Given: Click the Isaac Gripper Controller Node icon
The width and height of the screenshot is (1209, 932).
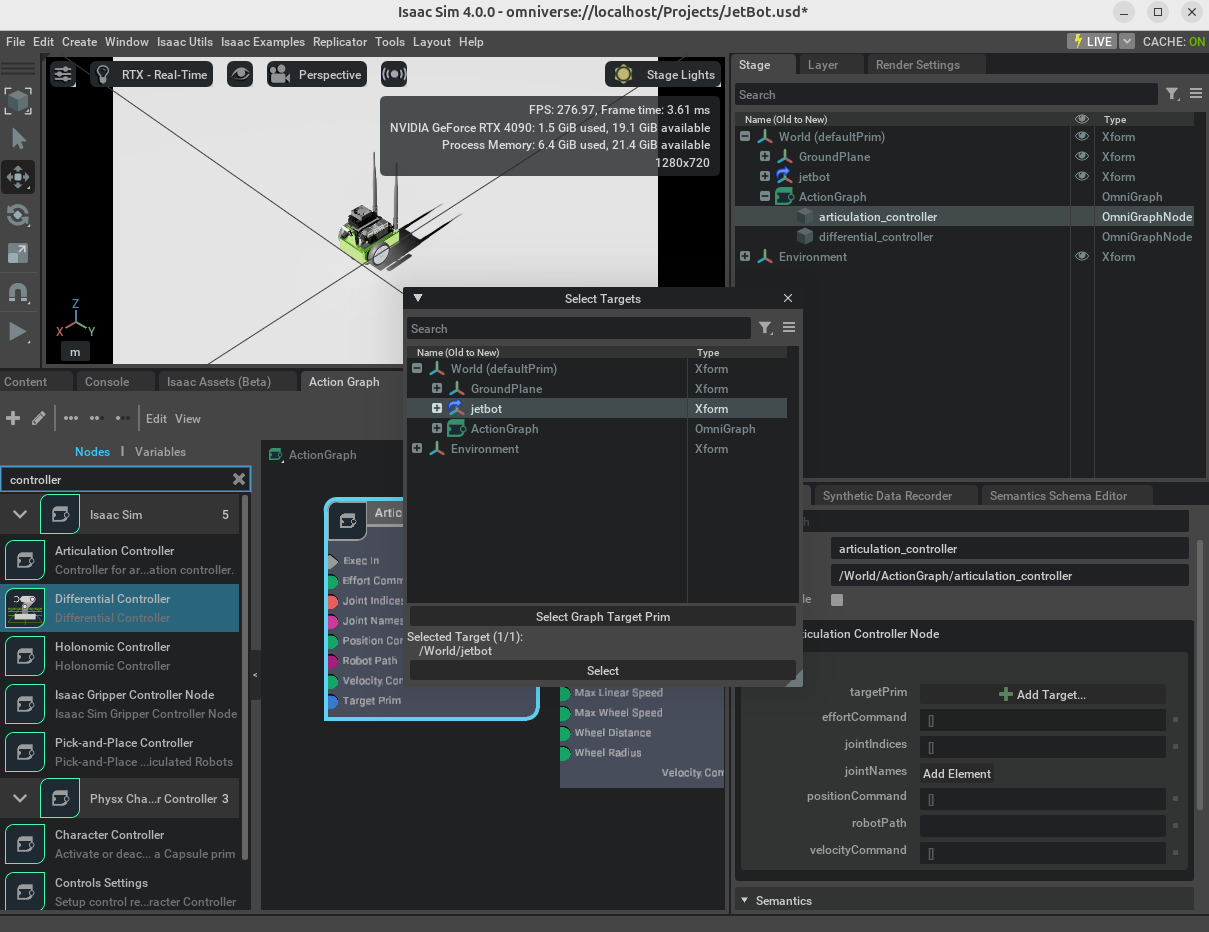Looking at the screenshot, I should [25, 704].
